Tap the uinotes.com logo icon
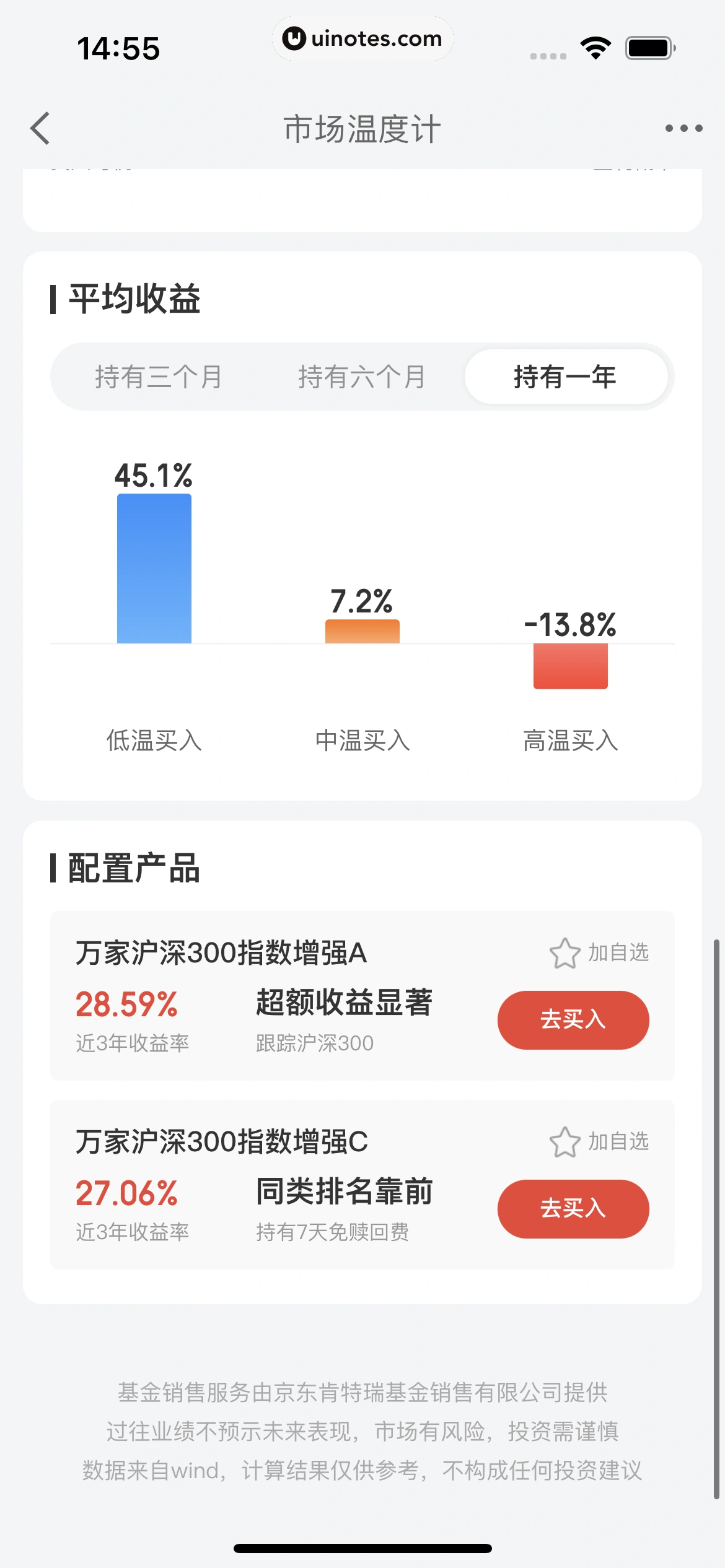The height and width of the screenshot is (1568, 725). [294, 38]
